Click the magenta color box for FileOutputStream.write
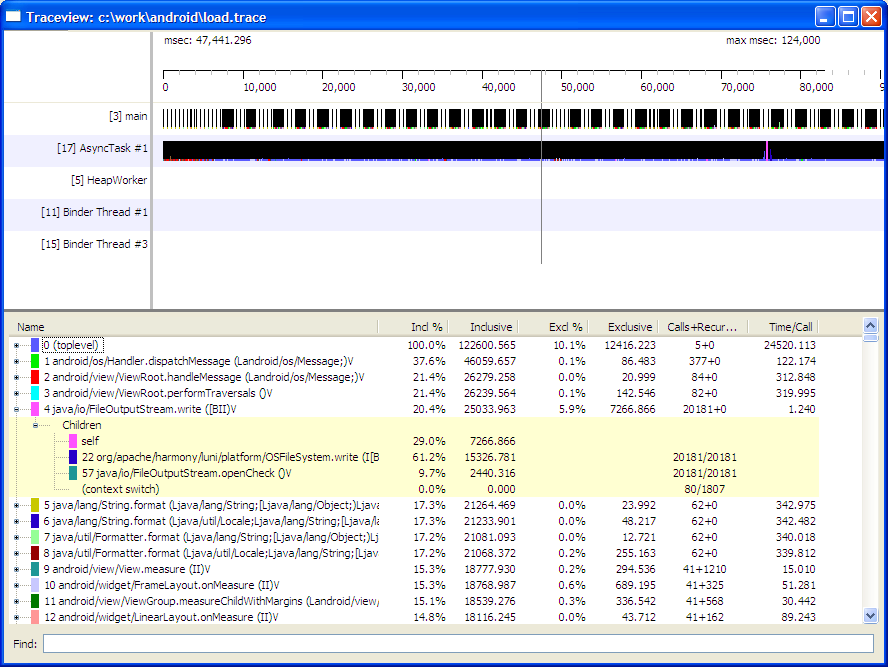Viewport: 888px width, 667px height. (x=35, y=409)
